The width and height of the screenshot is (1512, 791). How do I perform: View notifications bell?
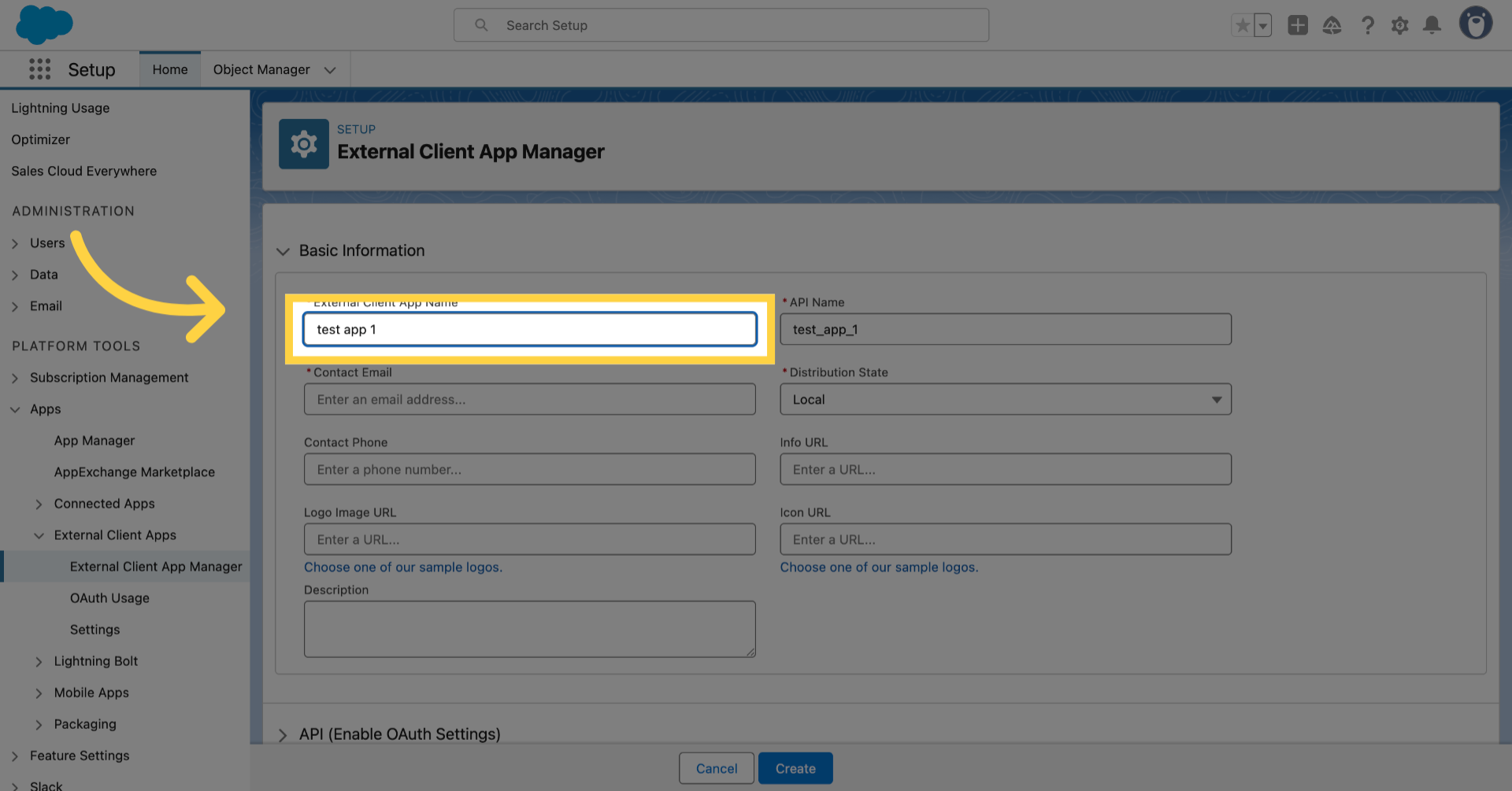point(1432,24)
